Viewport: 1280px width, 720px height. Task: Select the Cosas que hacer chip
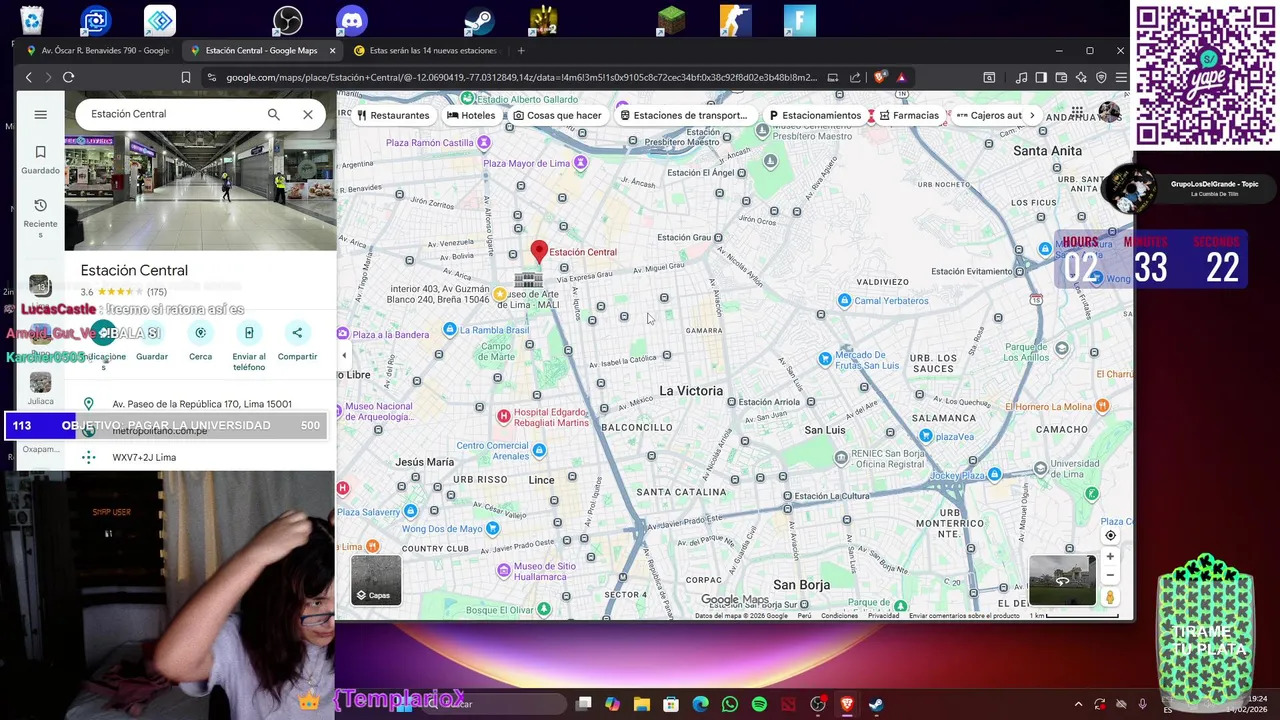tap(557, 115)
